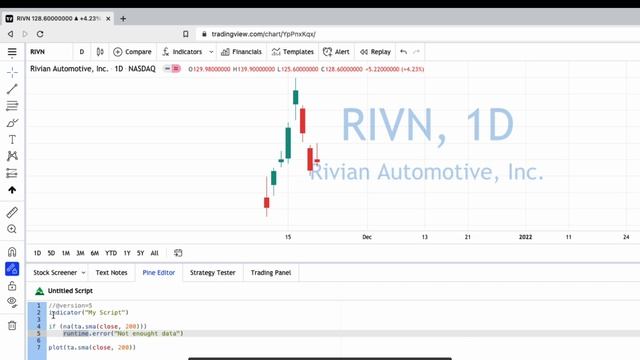Lock all drawing tools
This screenshot has height=360, width=640.
click(x=12, y=286)
